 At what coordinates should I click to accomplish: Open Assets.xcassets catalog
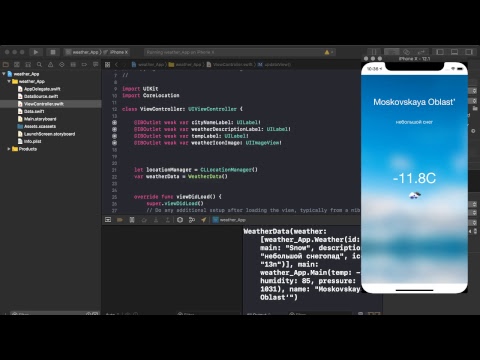37,126
